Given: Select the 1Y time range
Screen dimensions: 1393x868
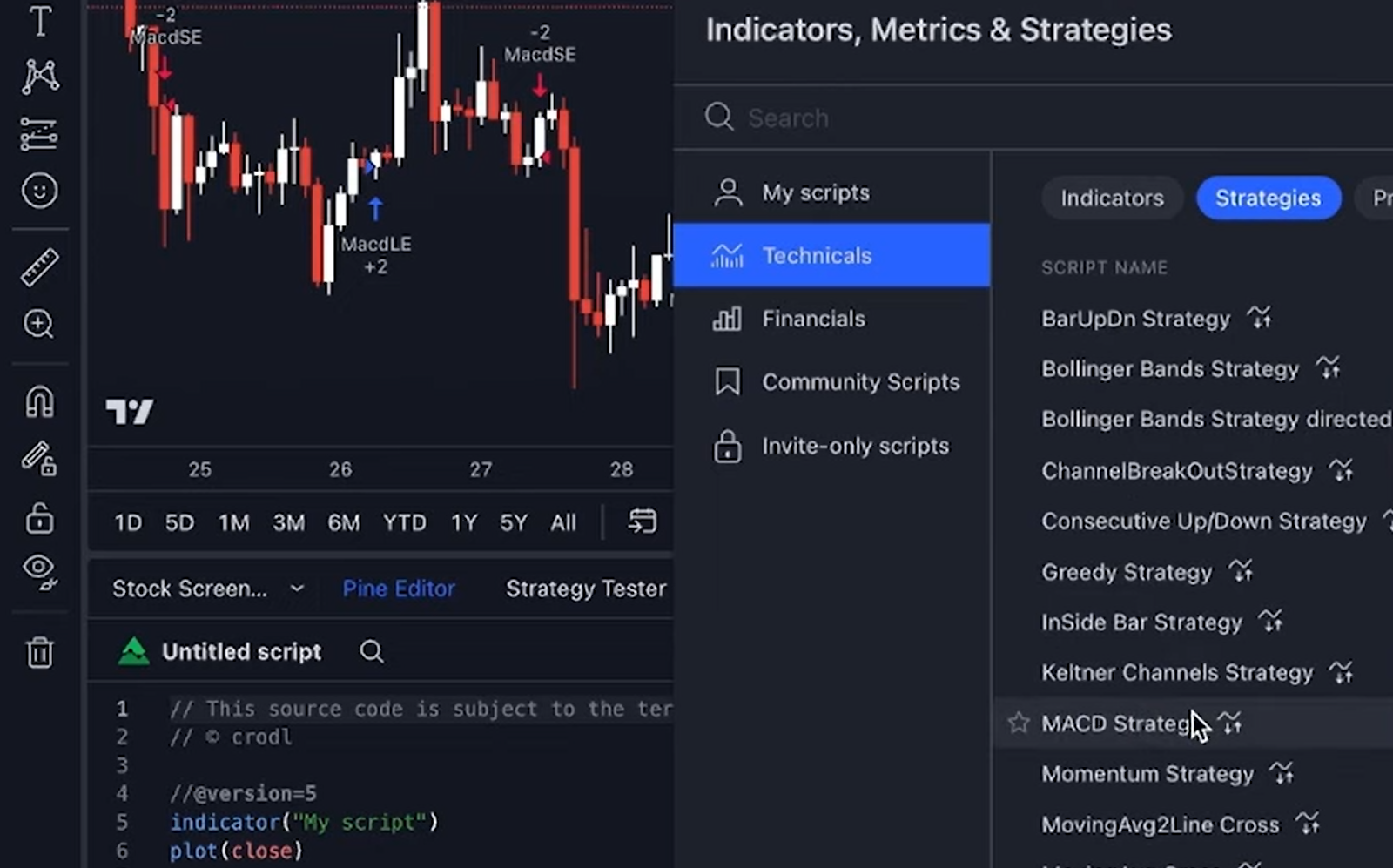Looking at the screenshot, I should (x=464, y=522).
